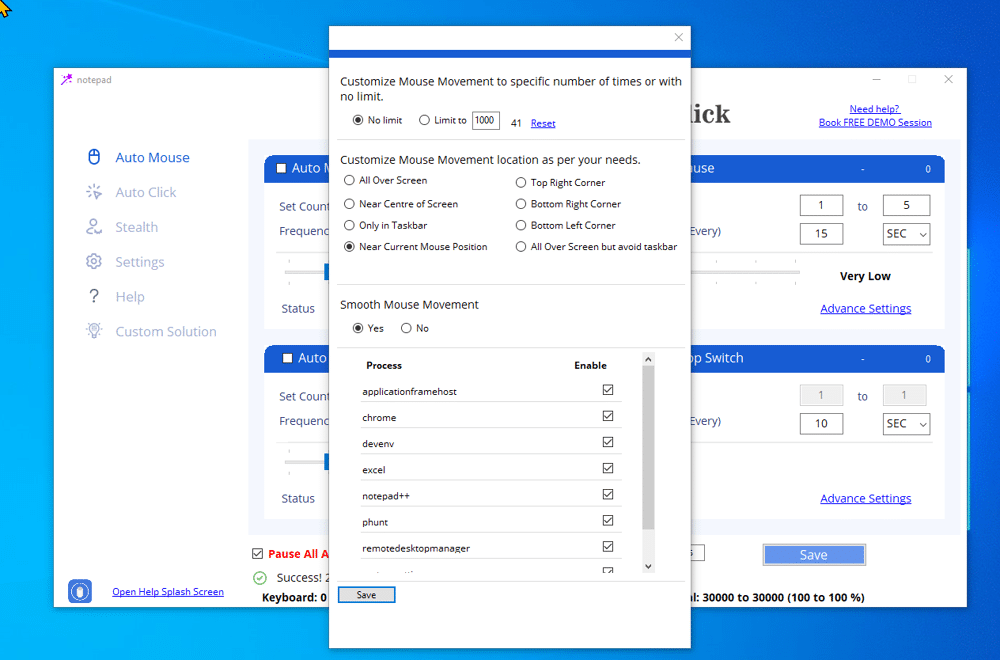Choose No for Smooth Mouse Movement

pyautogui.click(x=406, y=328)
